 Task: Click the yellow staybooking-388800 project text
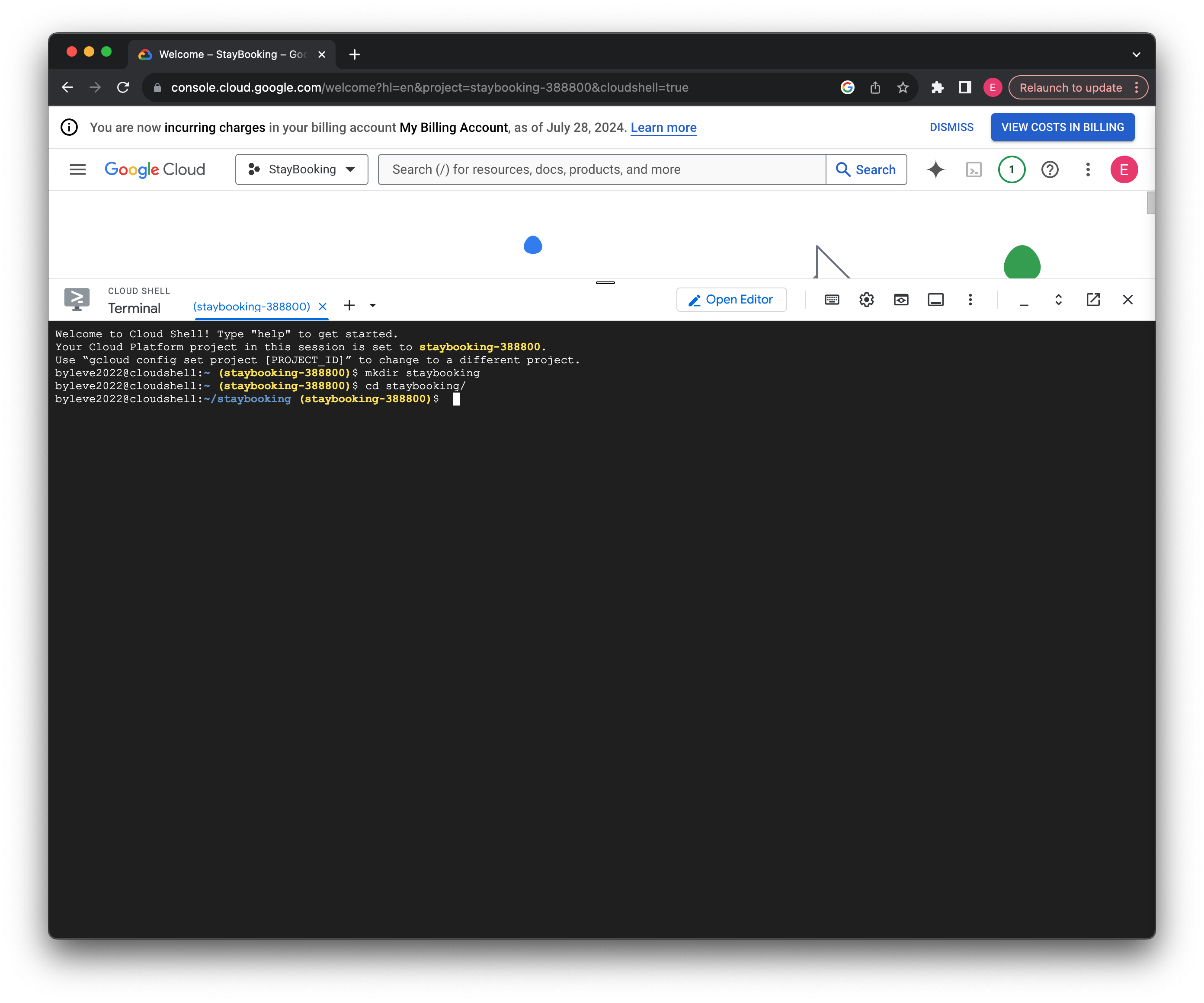pos(479,347)
